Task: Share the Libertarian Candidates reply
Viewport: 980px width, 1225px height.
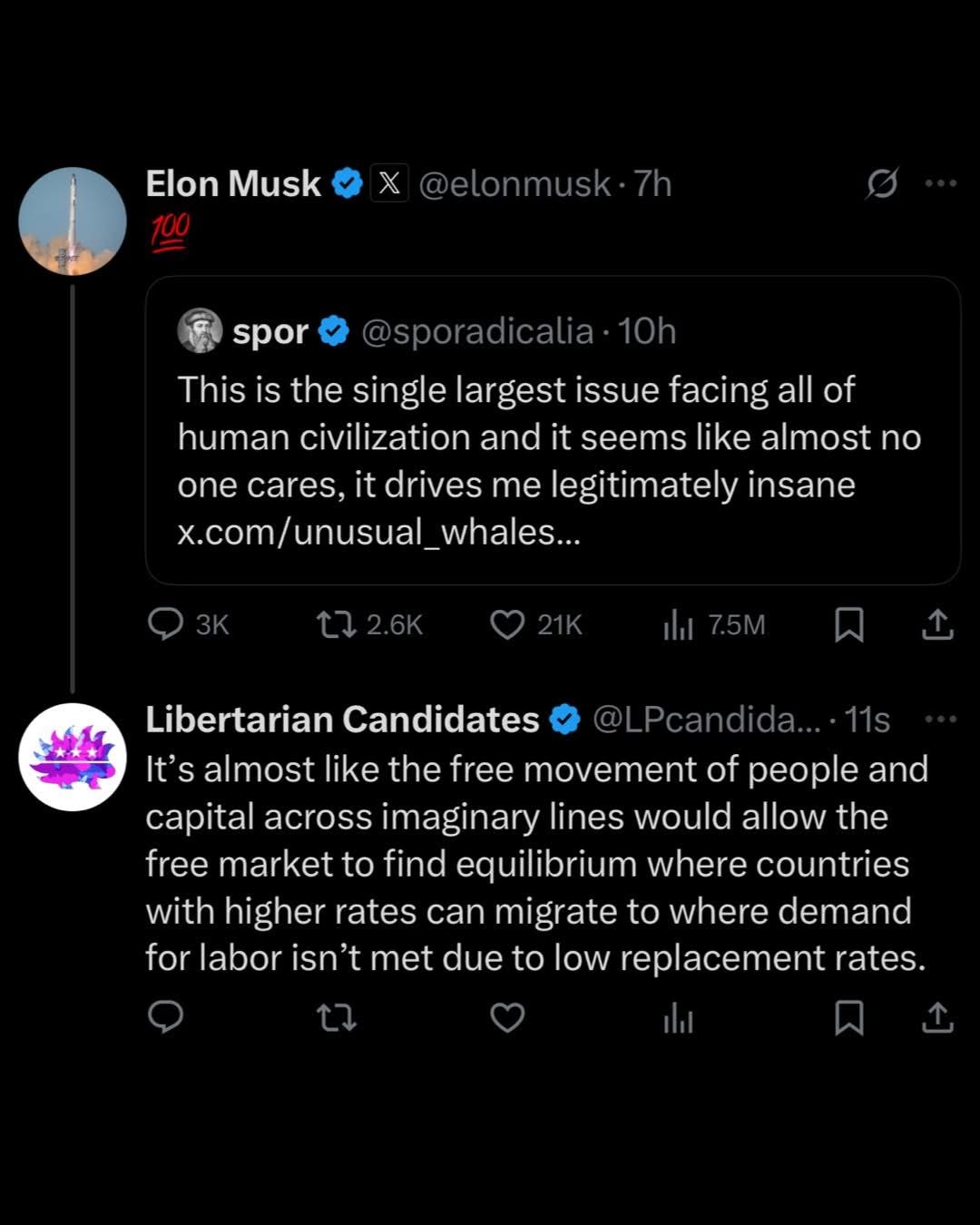Action: click(x=937, y=1018)
